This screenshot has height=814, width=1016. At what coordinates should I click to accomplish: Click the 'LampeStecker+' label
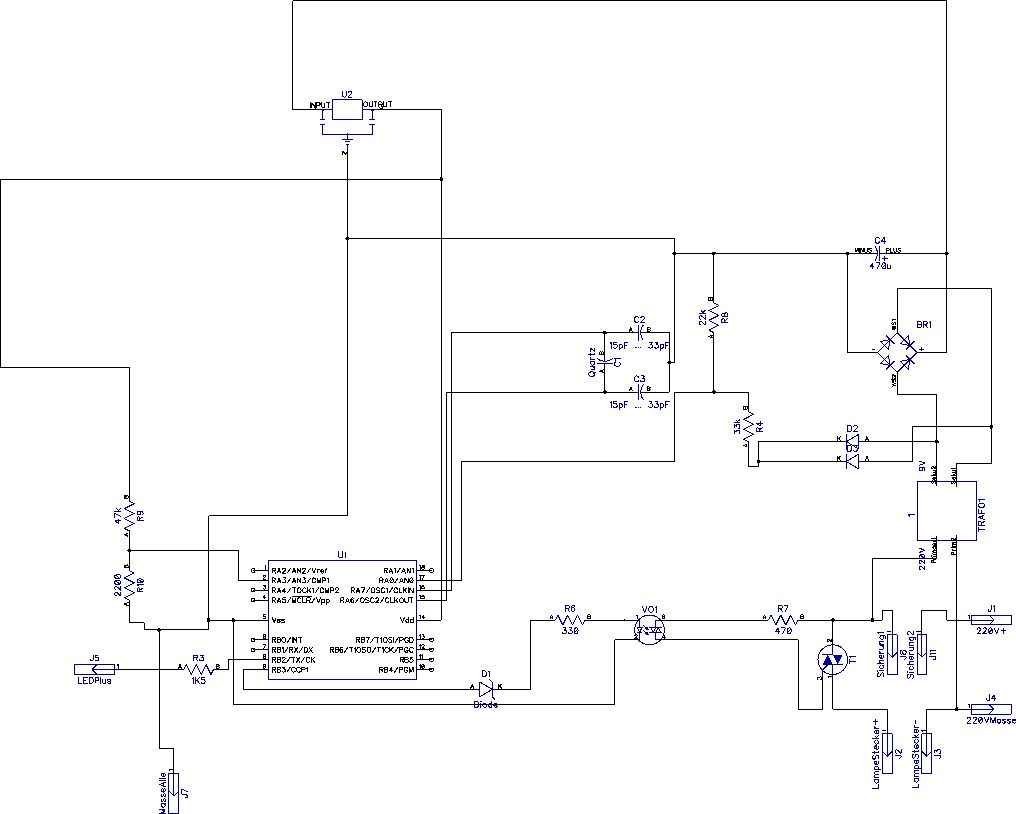pos(875,753)
